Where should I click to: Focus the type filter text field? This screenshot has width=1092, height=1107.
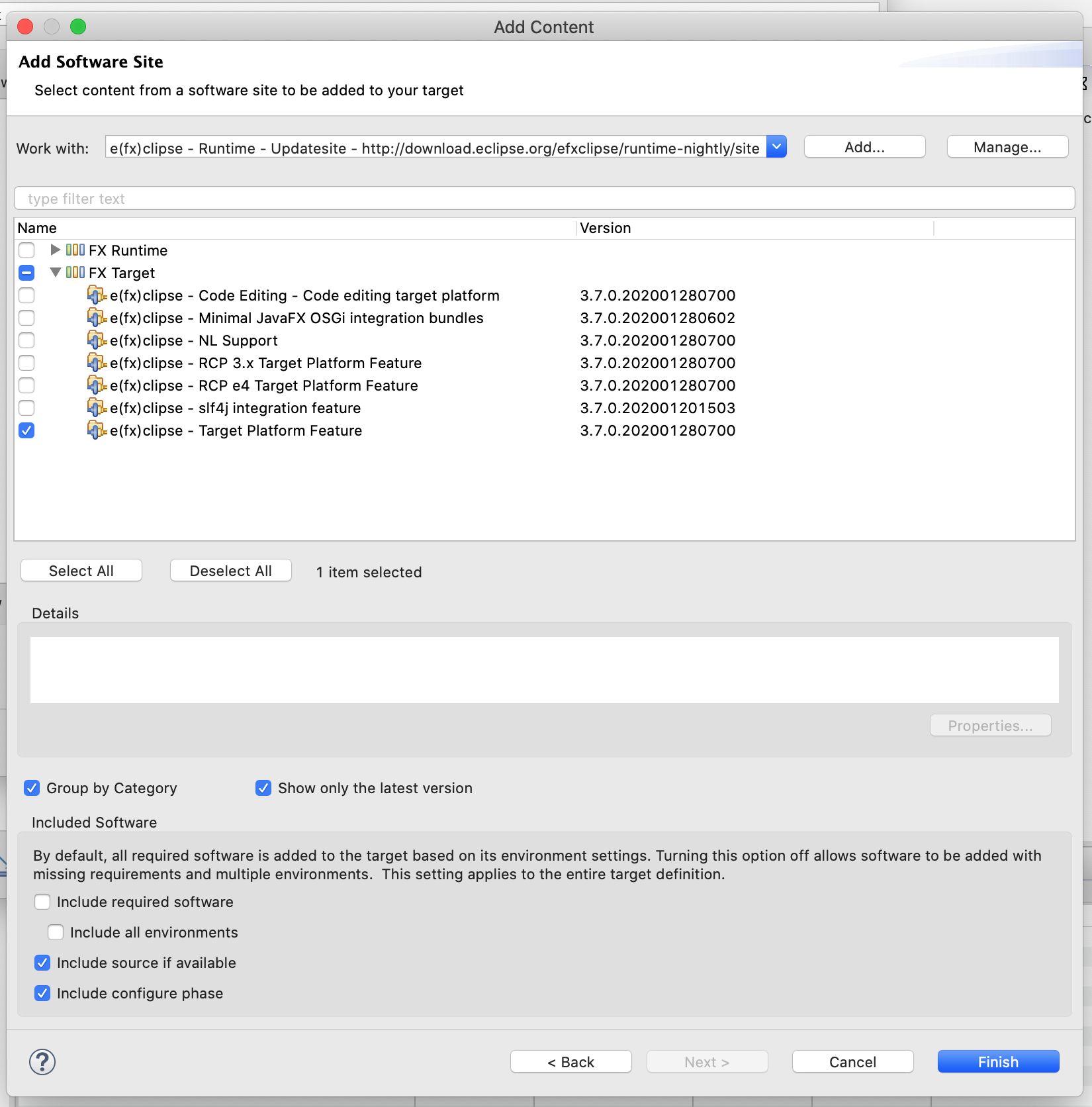pos(544,199)
